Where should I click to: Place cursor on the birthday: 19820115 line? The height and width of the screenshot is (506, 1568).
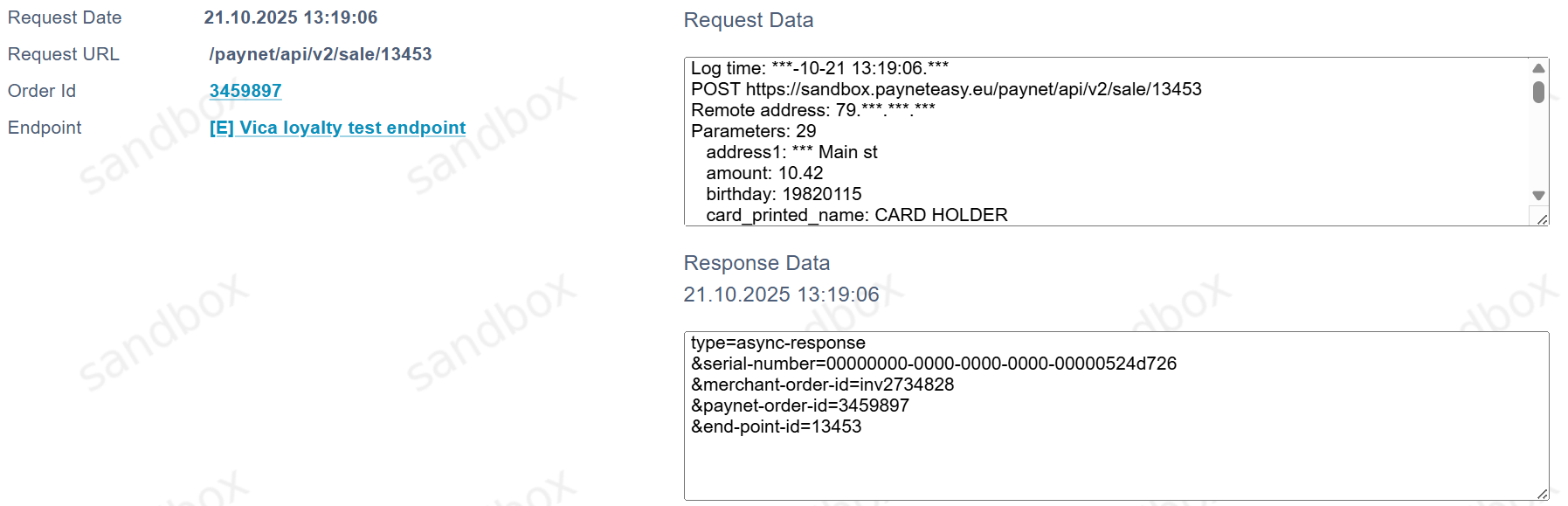coord(784,194)
